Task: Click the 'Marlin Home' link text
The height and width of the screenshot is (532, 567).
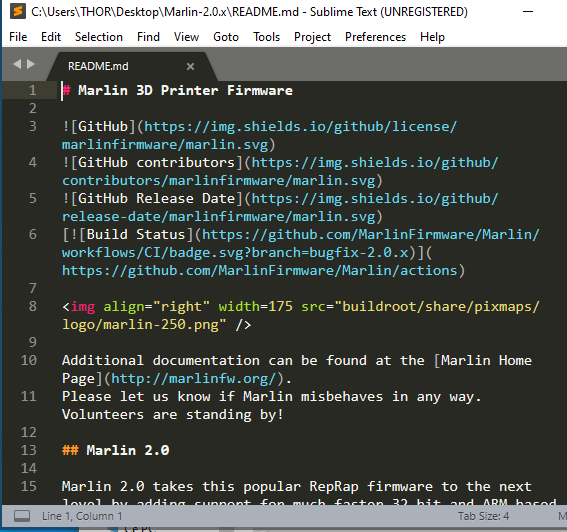Action: (x=486, y=361)
